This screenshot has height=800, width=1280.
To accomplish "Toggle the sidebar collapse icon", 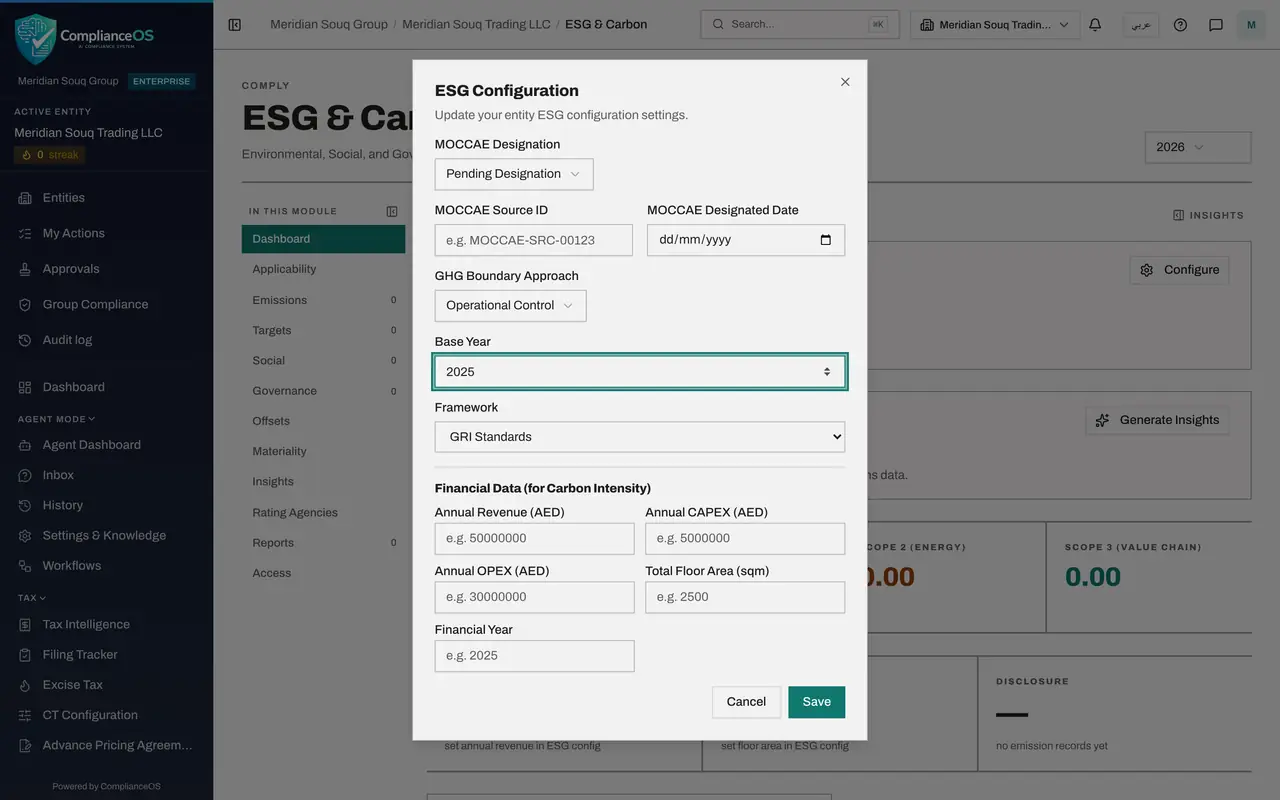I will click(x=234, y=24).
